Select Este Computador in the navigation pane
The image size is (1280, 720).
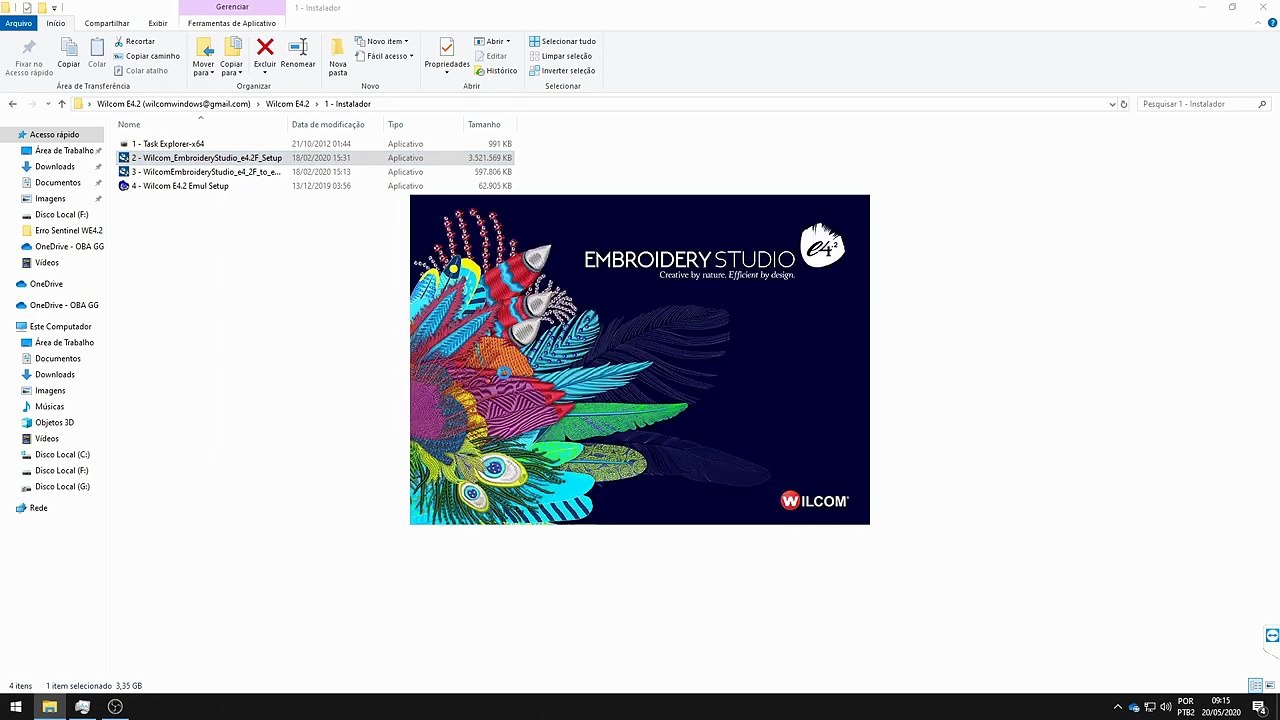tap(60, 327)
